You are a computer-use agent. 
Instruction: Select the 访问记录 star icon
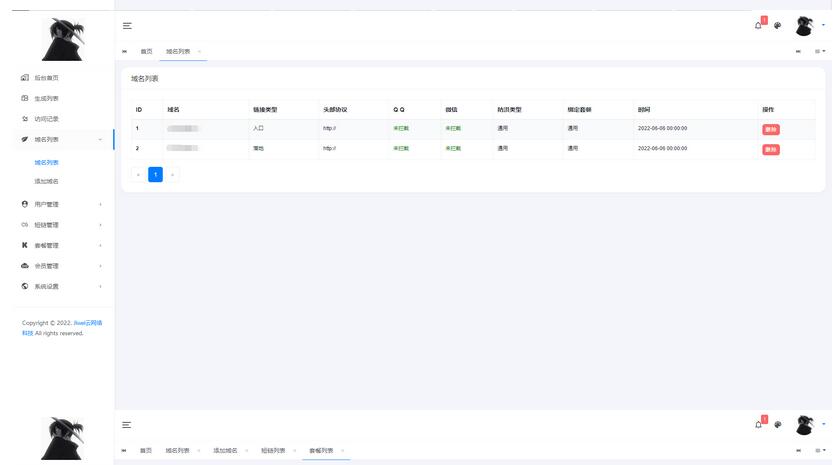(x=25, y=119)
